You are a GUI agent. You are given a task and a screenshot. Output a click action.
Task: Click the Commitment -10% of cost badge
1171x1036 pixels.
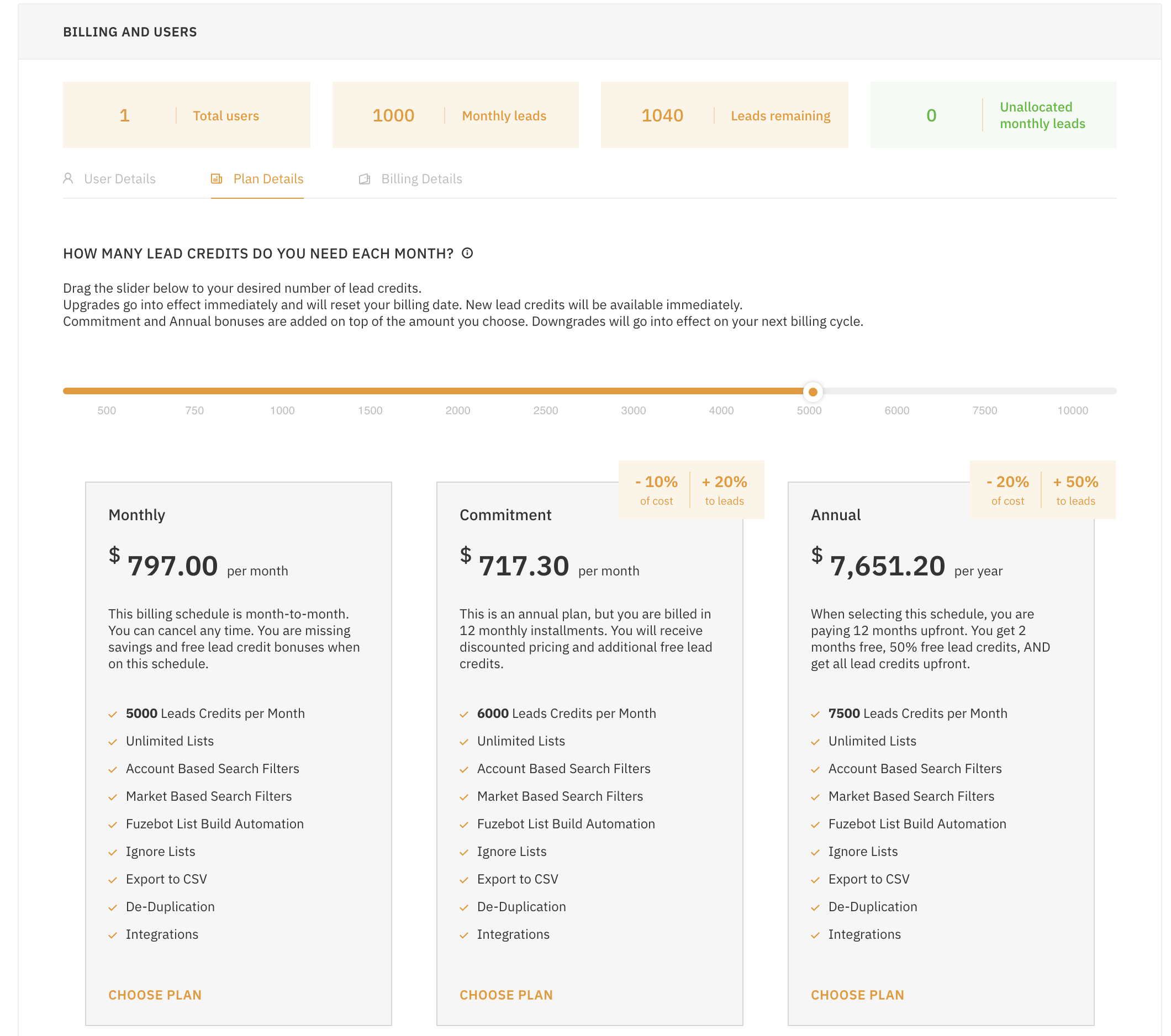(656, 490)
